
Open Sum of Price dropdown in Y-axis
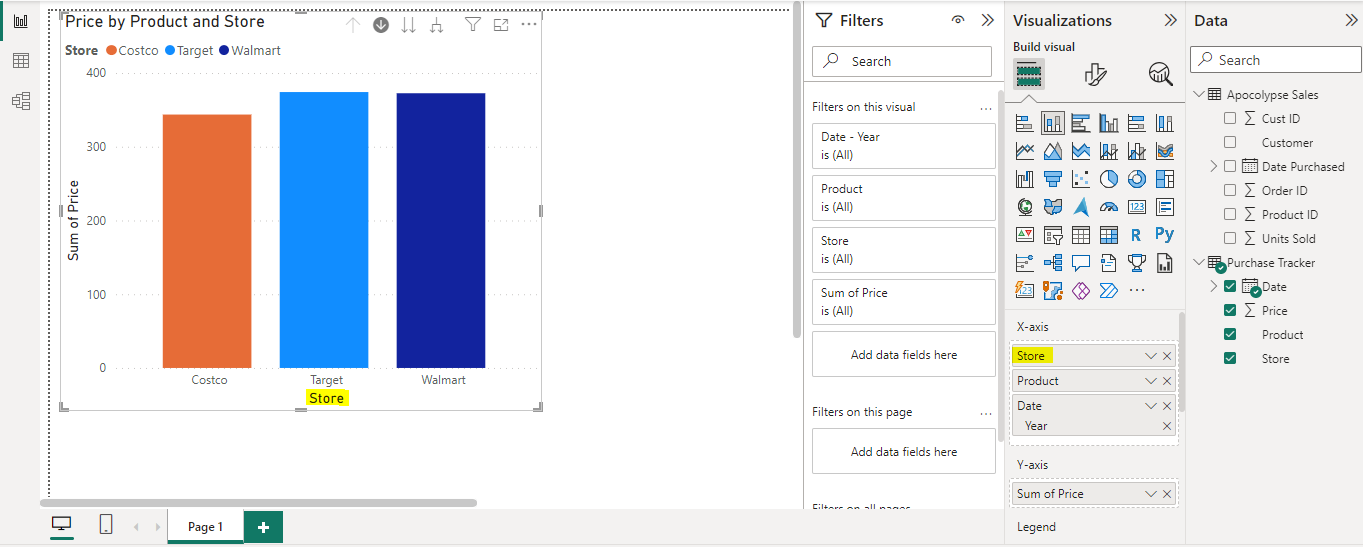click(1151, 494)
